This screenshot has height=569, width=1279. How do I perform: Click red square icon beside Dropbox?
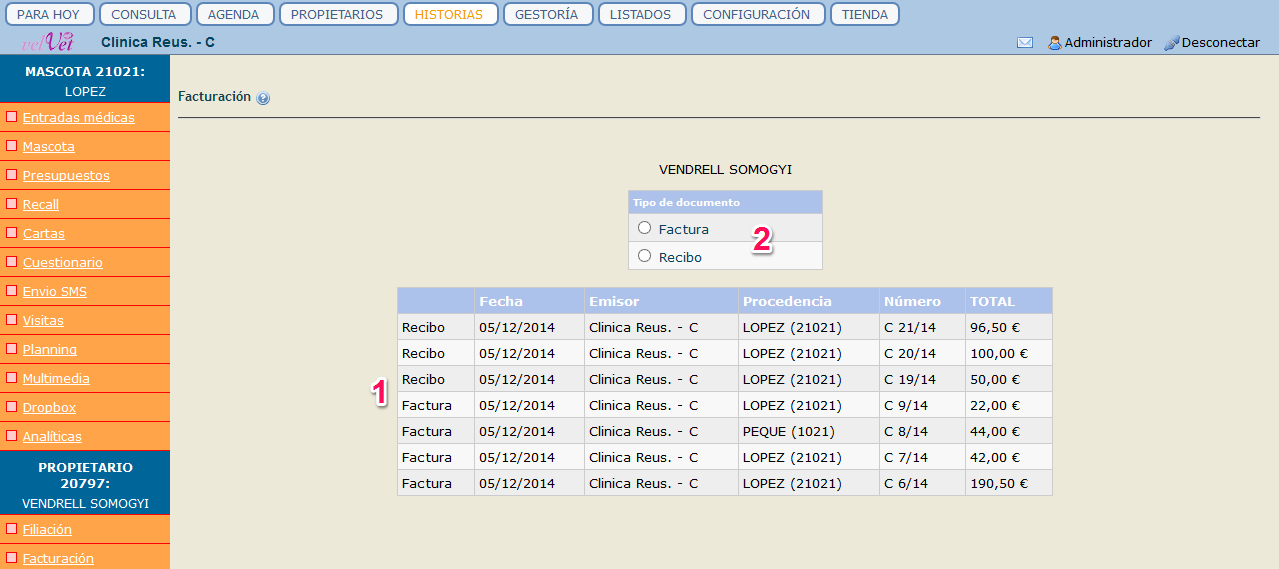[12, 407]
